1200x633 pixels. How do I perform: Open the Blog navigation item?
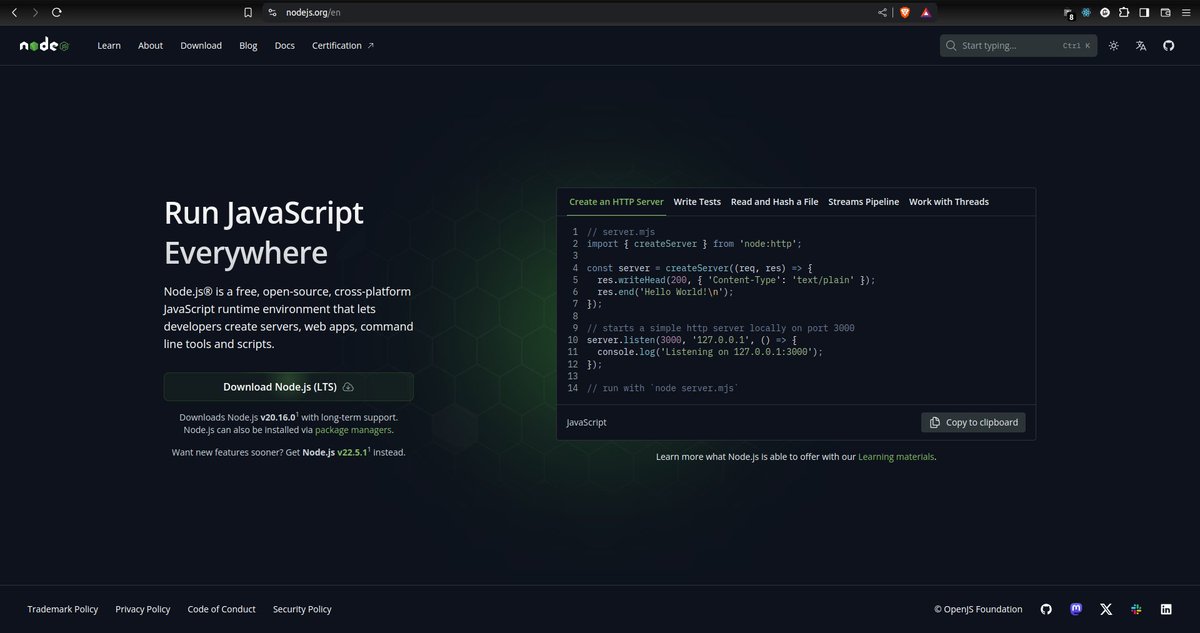point(248,46)
